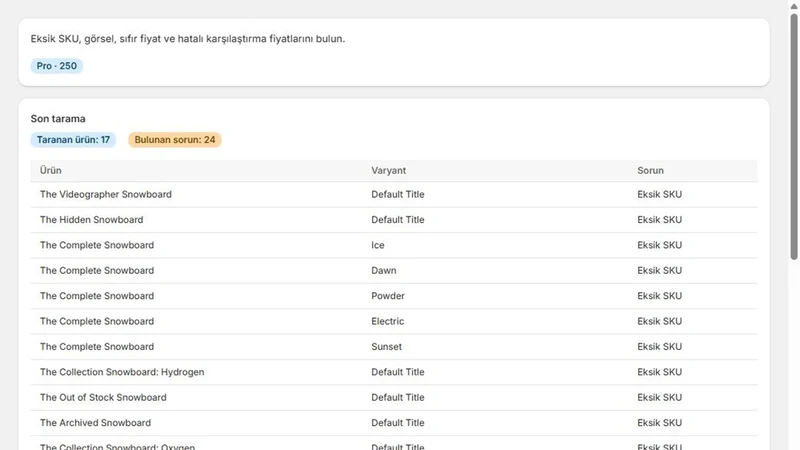
Task: Click the Sorun column header
Action: (x=650, y=170)
